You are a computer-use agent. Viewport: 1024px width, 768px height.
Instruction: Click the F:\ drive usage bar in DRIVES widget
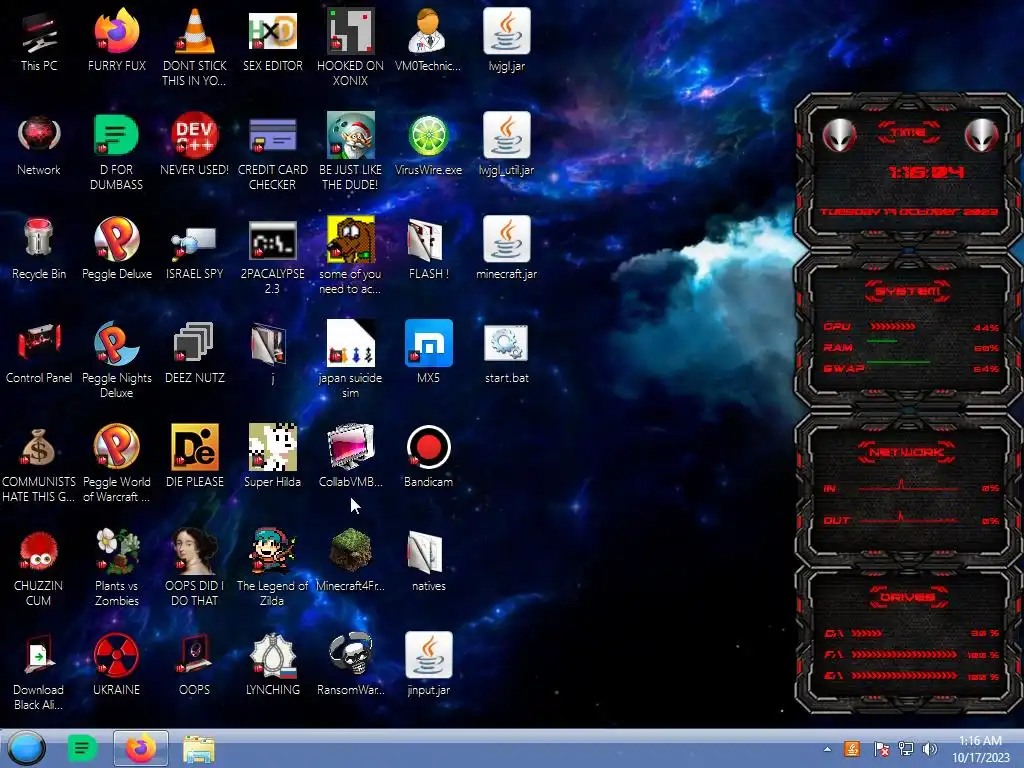coord(905,654)
